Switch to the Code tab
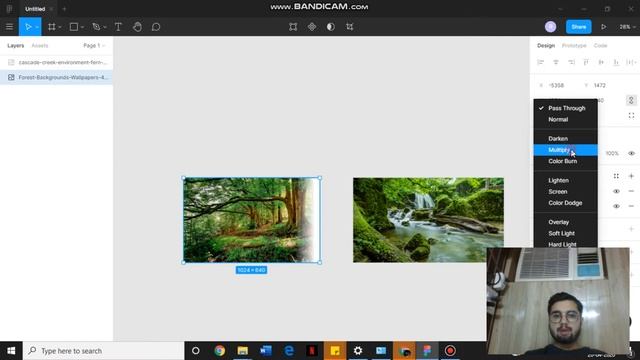 coord(600,46)
